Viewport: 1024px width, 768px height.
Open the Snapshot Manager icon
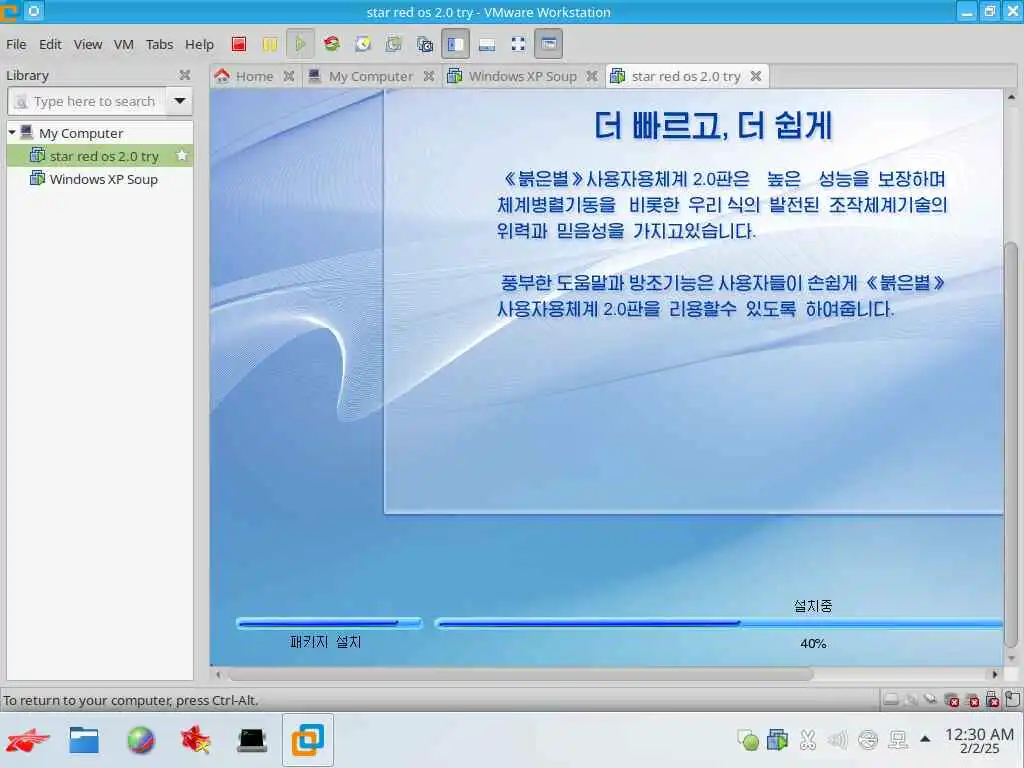tap(424, 44)
